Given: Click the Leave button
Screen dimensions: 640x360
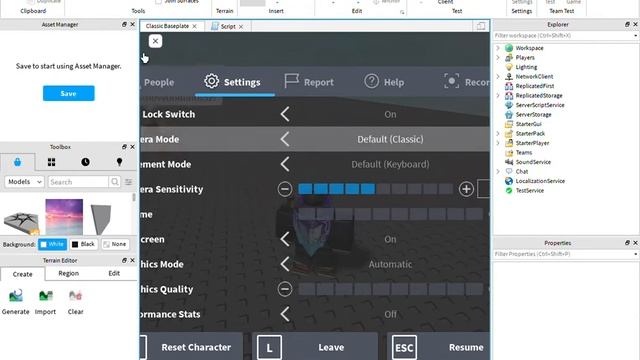Looking at the screenshot, I should coord(315,347).
